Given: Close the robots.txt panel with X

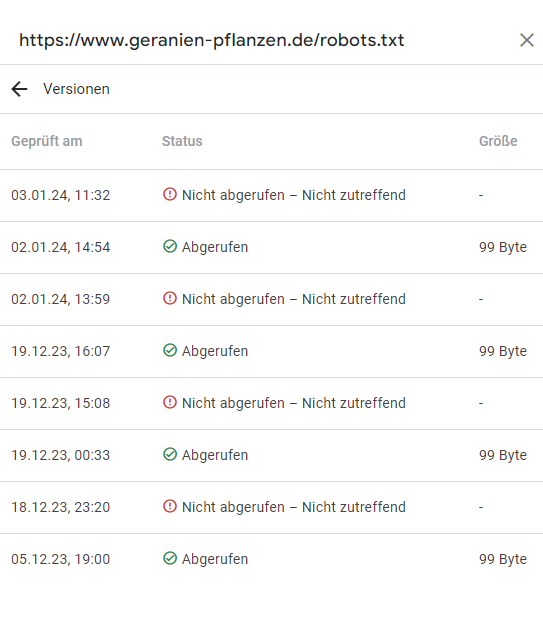Looking at the screenshot, I should coord(527,40).
